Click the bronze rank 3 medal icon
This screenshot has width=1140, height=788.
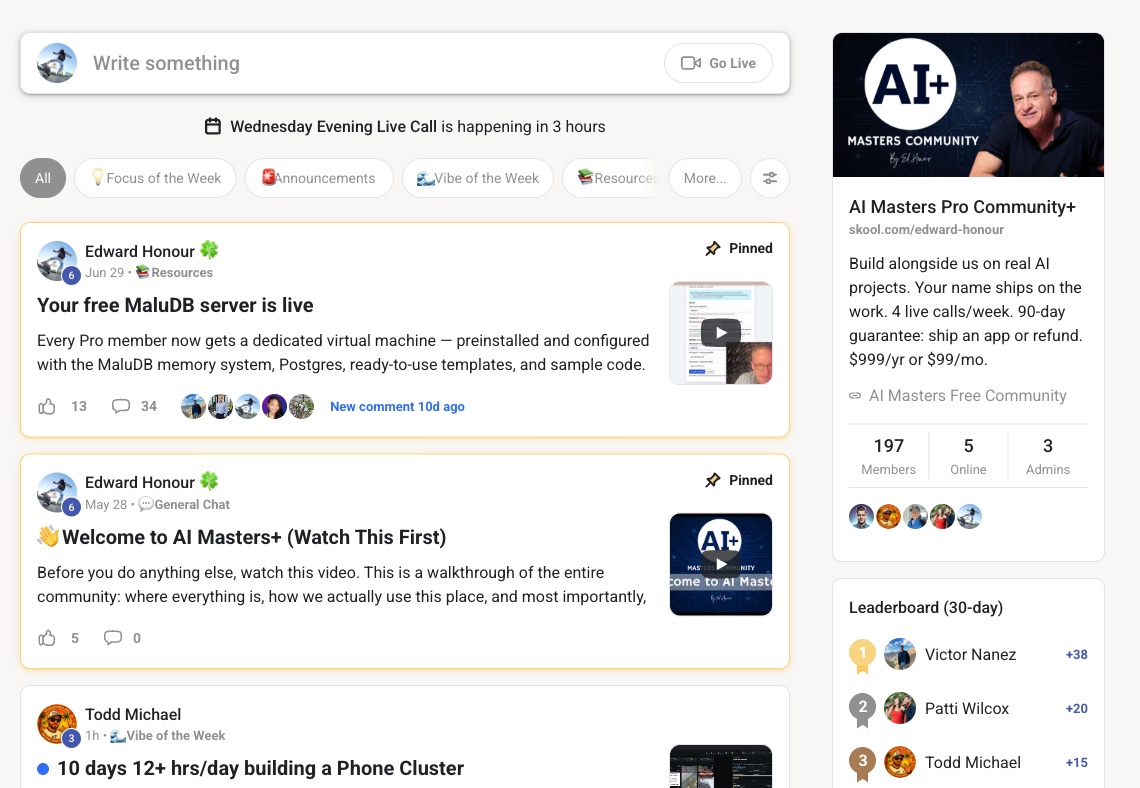(863, 763)
